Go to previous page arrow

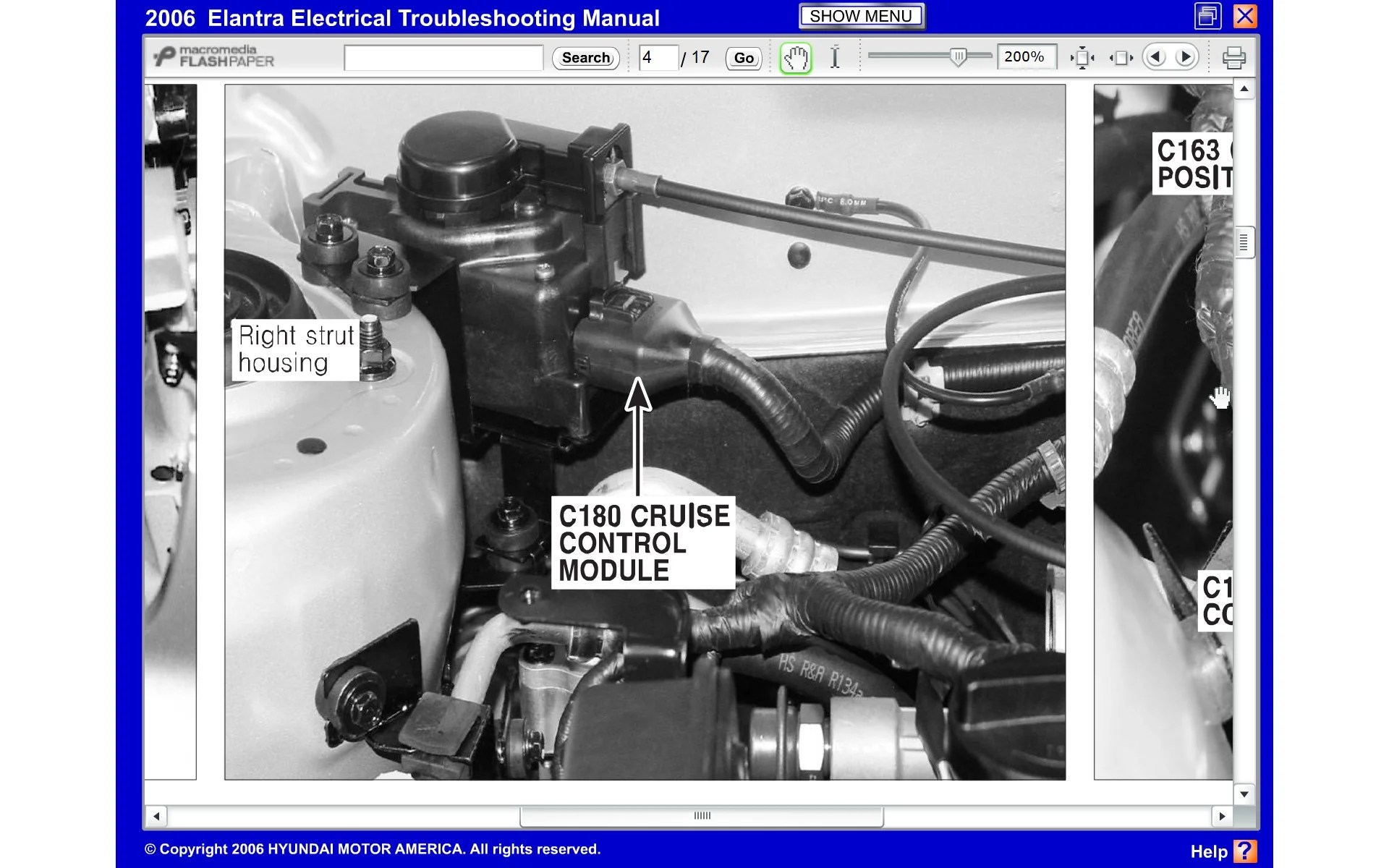click(1156, 57)
